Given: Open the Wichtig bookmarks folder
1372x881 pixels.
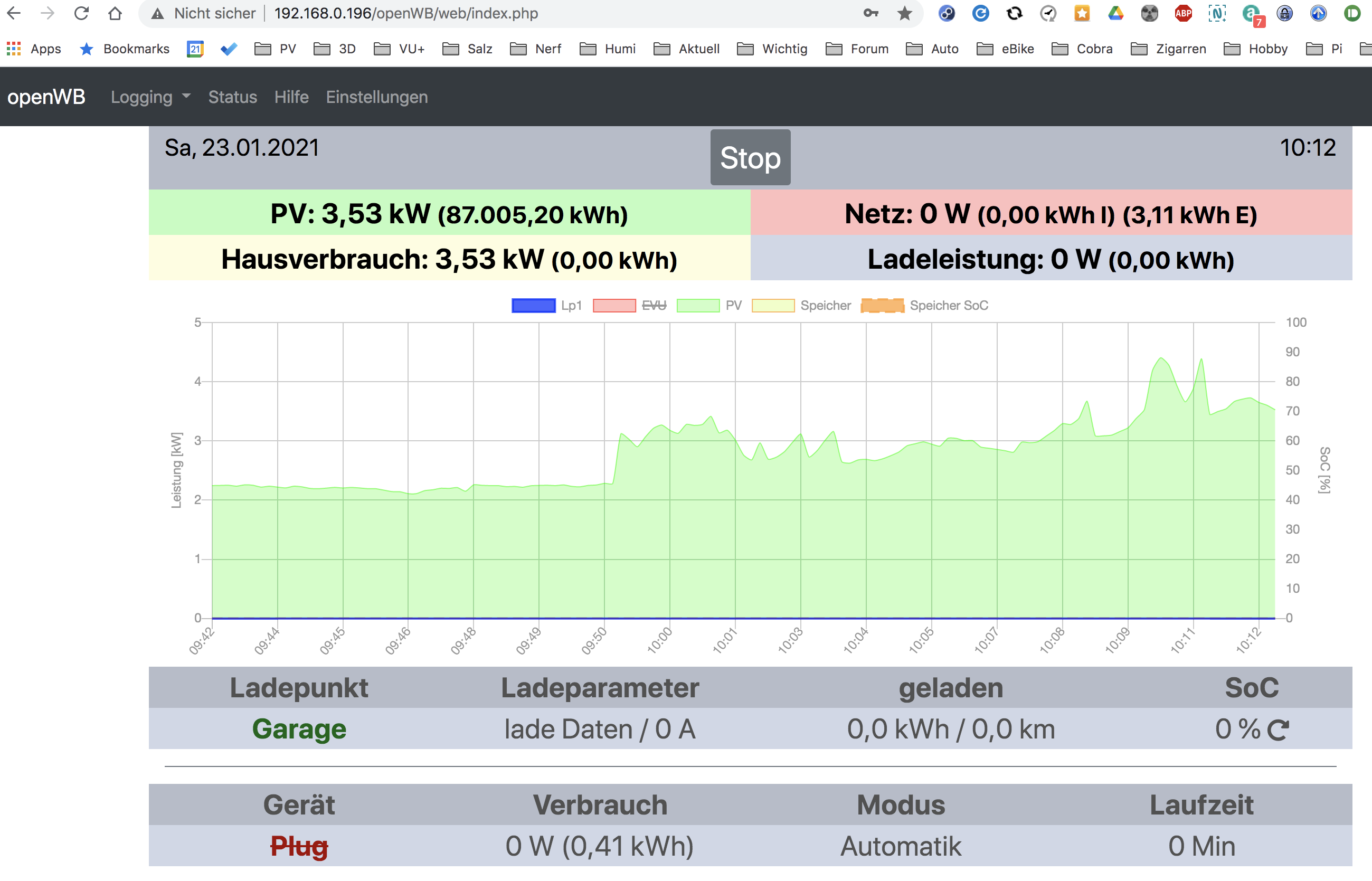Looking at the screenshot, I should coord(772,49).
